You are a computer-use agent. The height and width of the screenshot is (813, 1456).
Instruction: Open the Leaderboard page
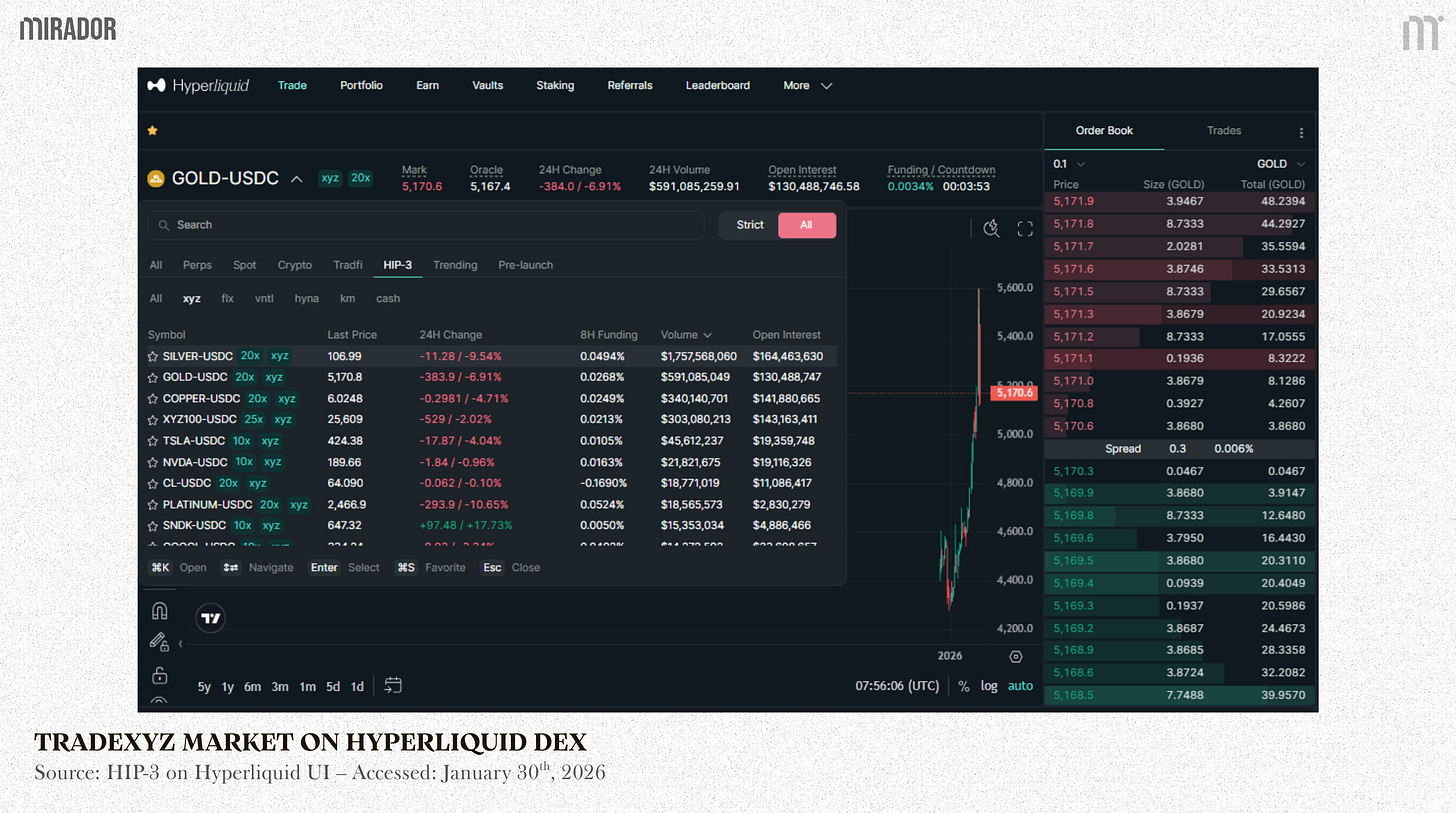point(718,86)
